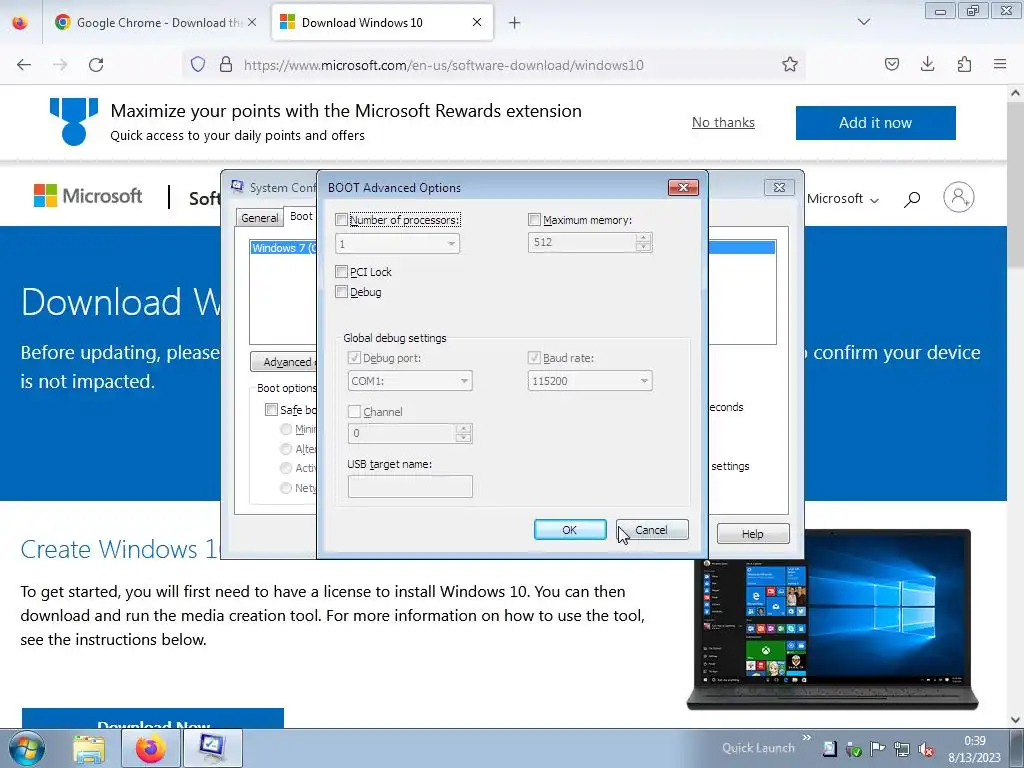Click Cancel in BOOT Advanced Options
The height and width of the screenshot is (768, 1024).
(652, 530)
